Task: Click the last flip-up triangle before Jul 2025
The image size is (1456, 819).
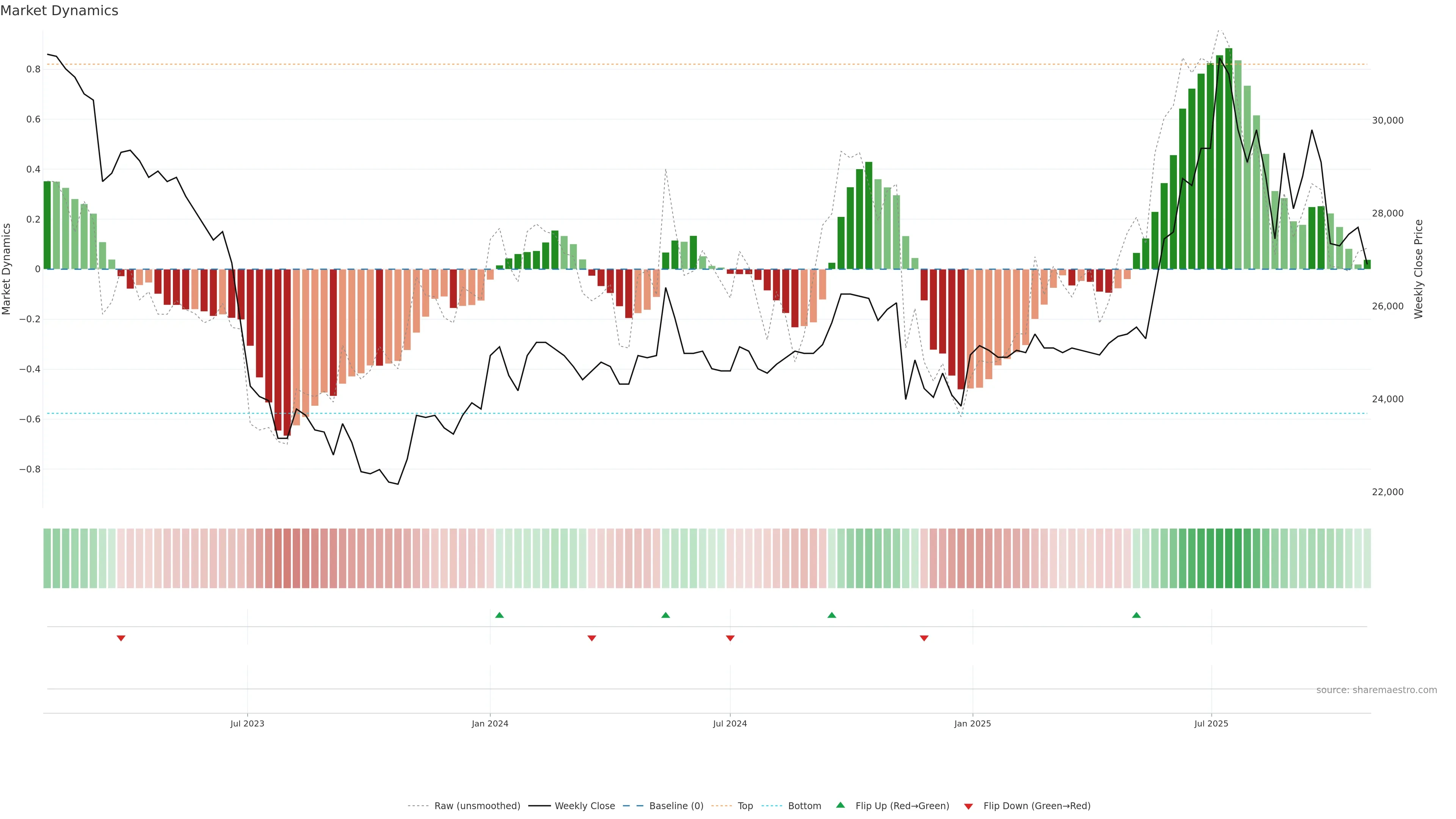Action: tap(1136, 615)
